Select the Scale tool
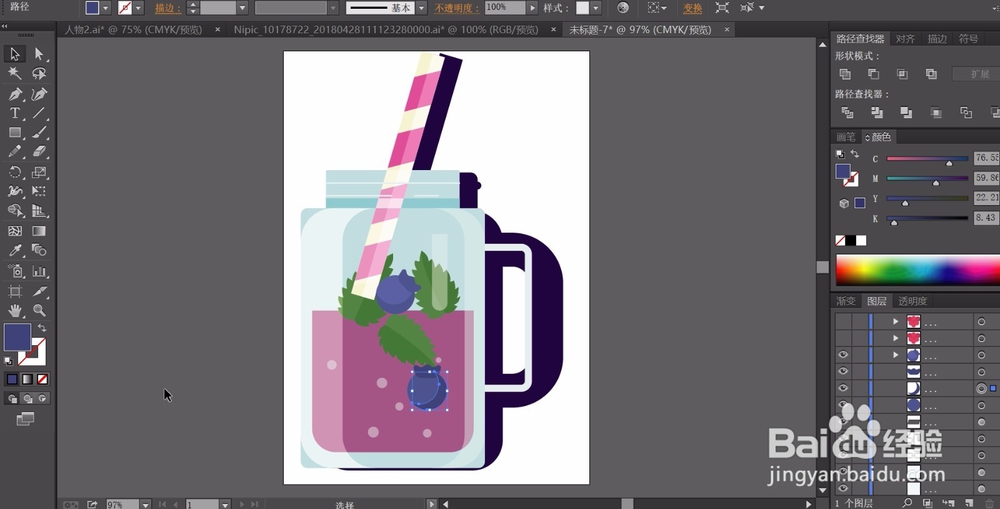 pyautogui.click(x=39, y=172)
